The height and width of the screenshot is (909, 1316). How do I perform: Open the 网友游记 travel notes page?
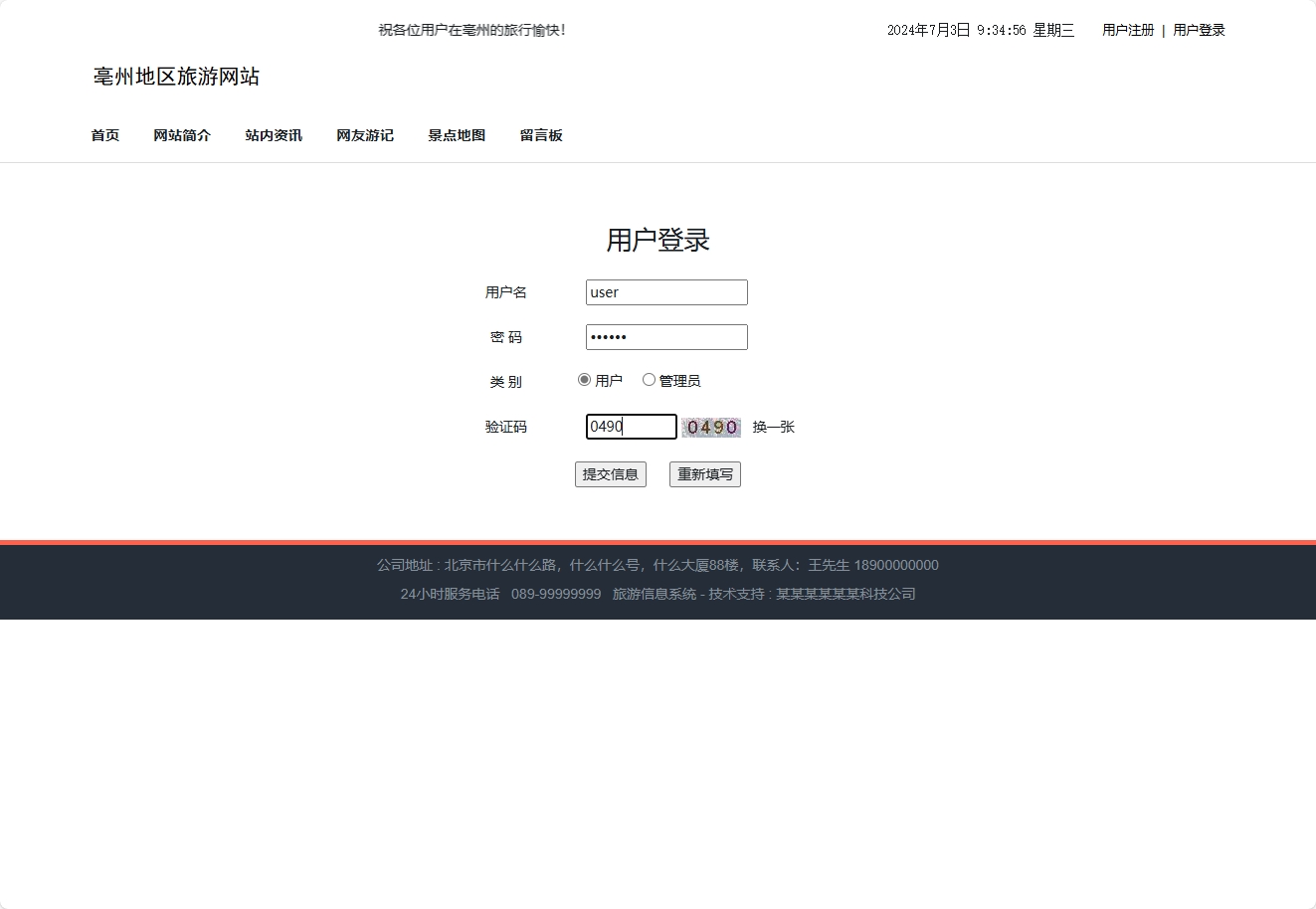coord(365,135)
